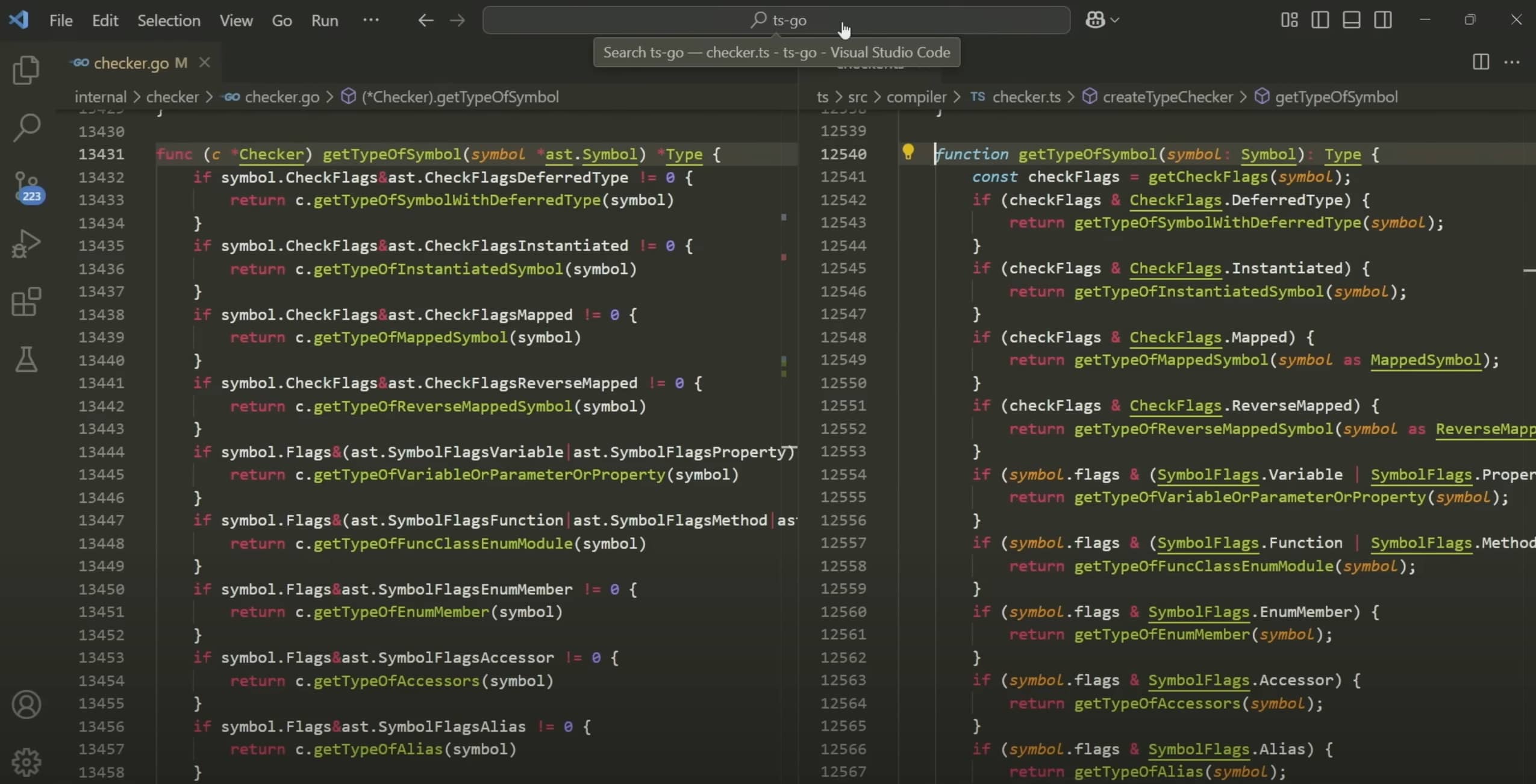This screenshot has width=1536, height=784.
Task: Click line number 12540 in right editor
Action: (x=843, y=154)
